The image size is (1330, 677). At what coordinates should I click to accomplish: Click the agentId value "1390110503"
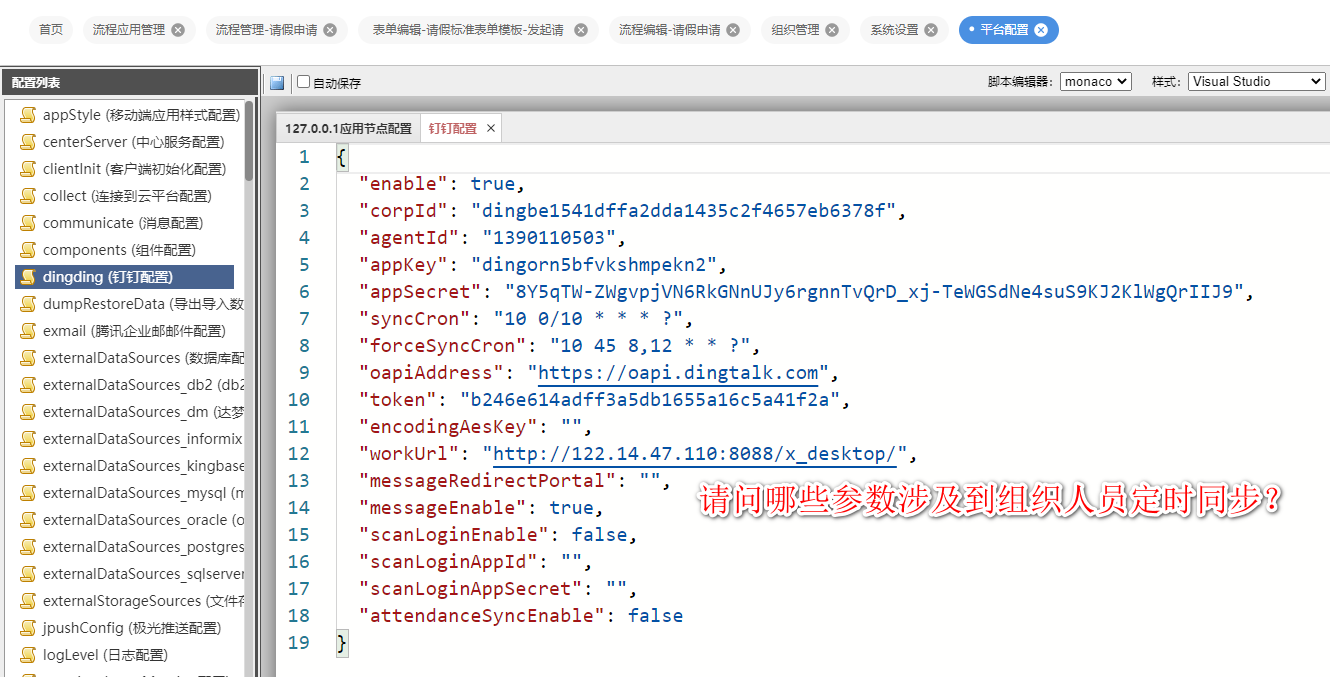point(548,238)
